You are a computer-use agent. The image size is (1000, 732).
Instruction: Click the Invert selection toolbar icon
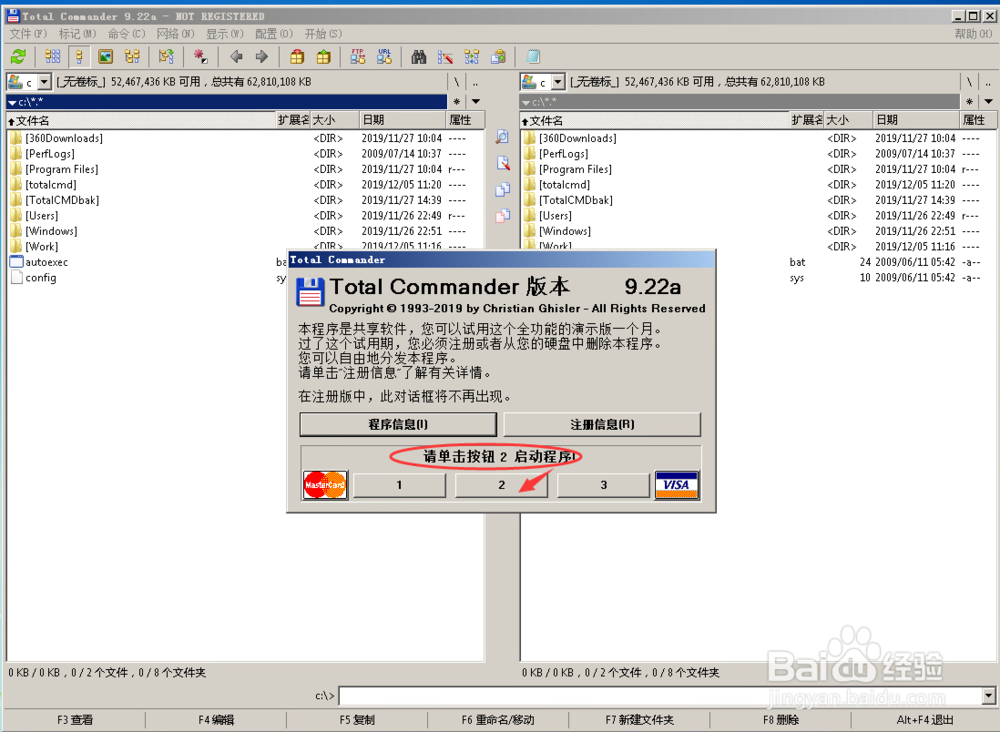(166, 57)
